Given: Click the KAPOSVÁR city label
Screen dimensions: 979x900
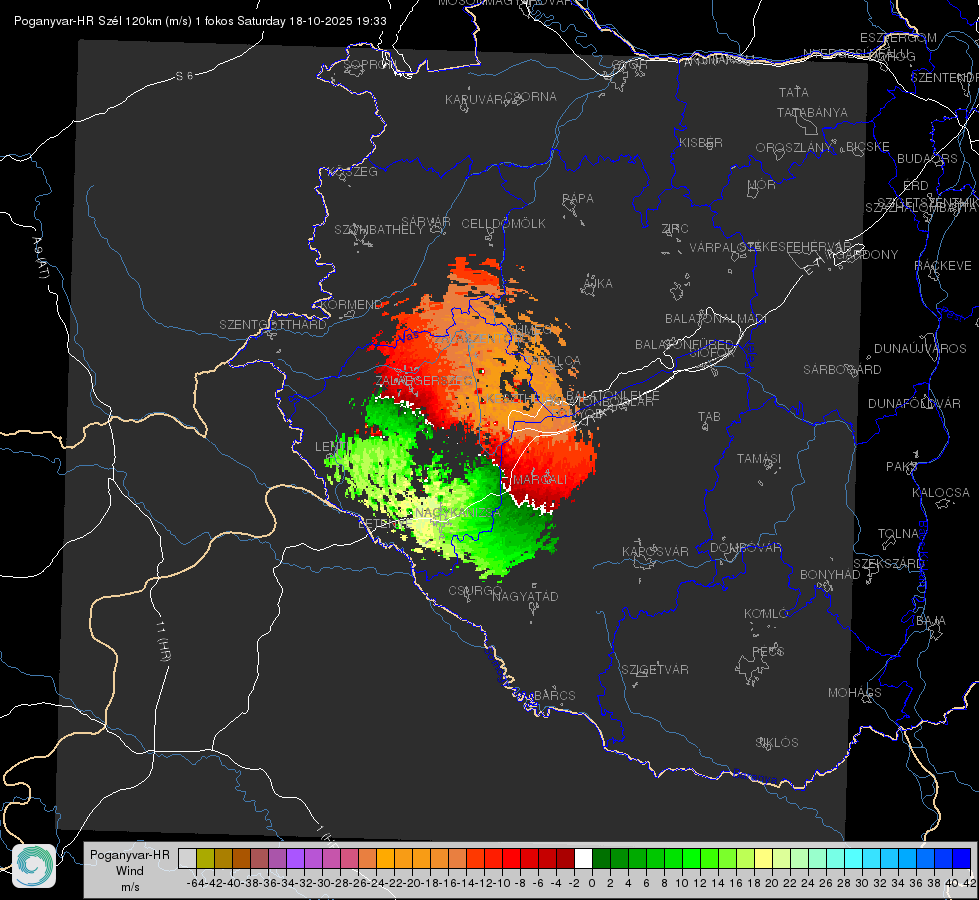Looking at the screenshot, I should click(655, 551).
